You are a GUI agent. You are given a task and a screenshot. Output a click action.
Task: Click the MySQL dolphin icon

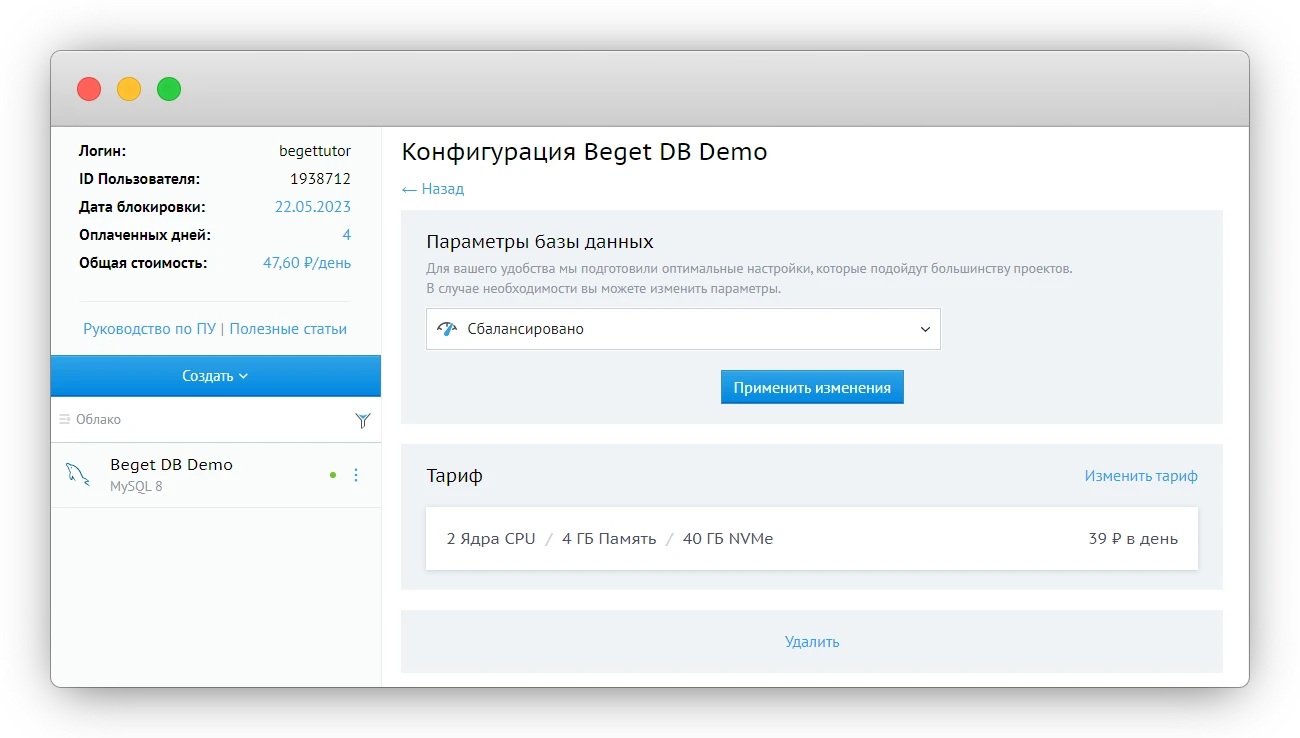(77, 475)
